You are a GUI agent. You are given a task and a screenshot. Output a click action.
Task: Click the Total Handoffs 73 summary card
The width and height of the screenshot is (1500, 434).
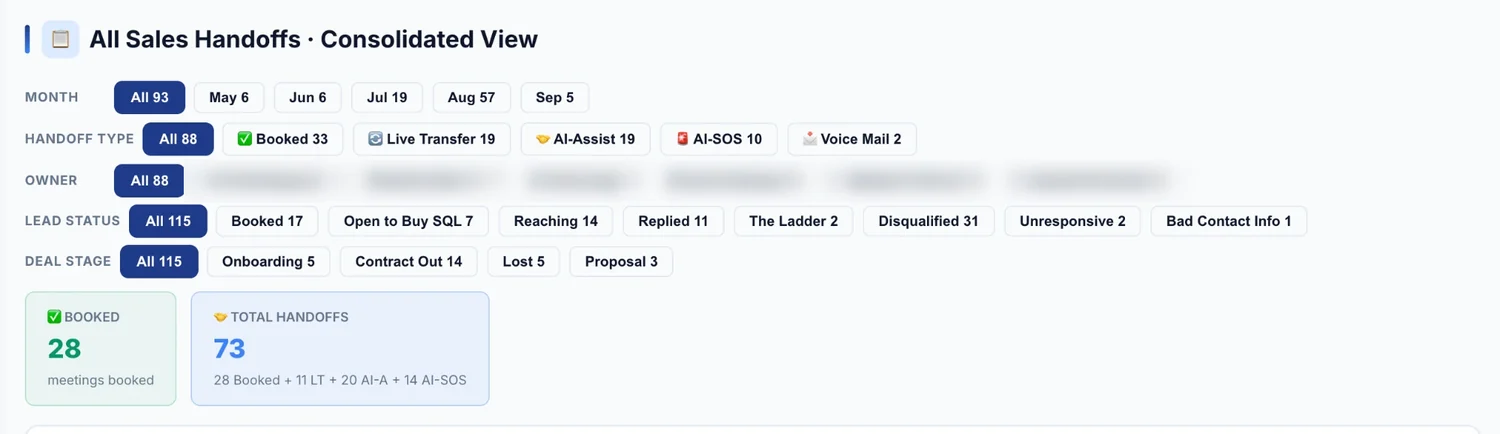340,348
